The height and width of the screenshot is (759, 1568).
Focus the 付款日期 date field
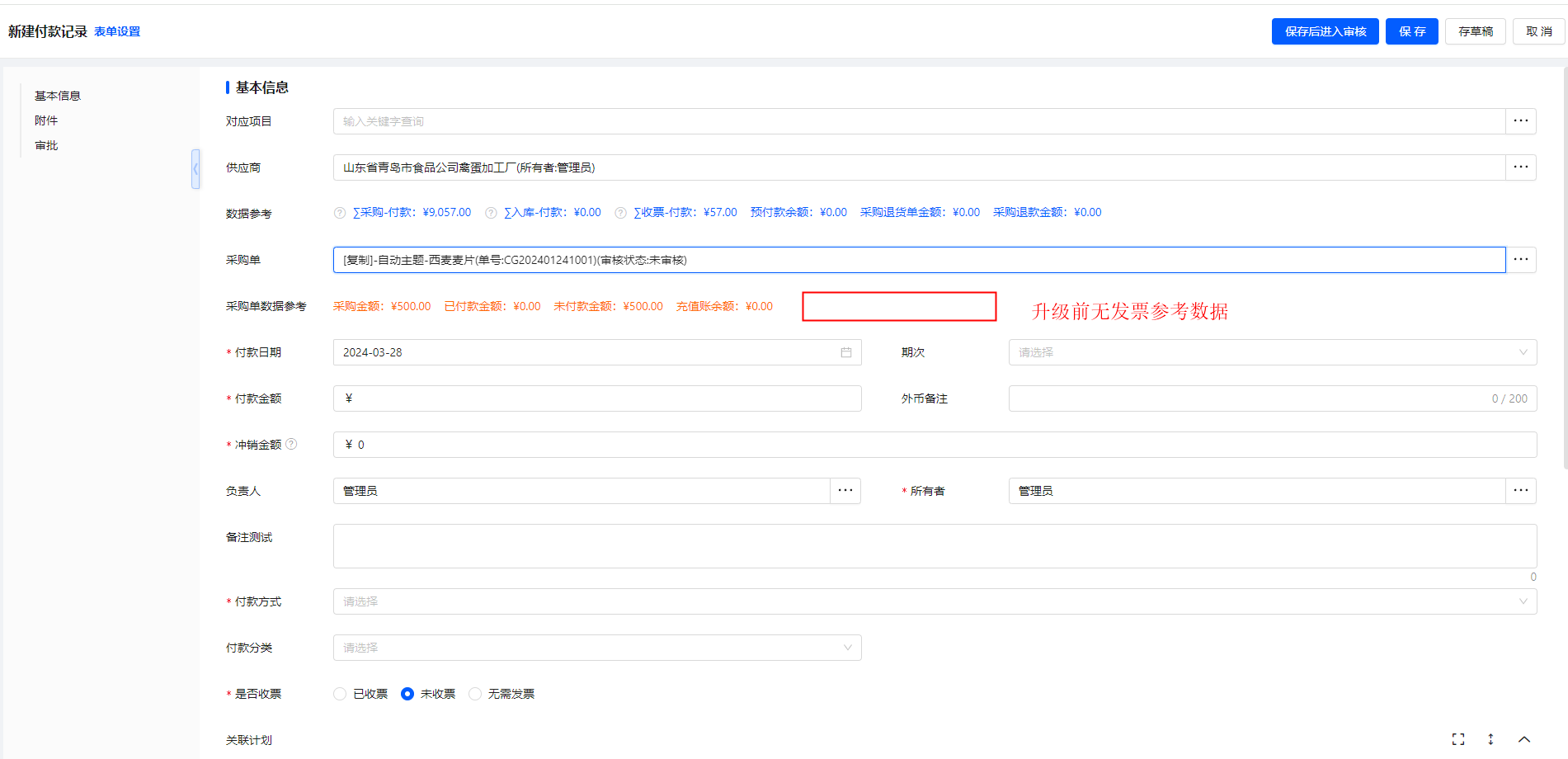(x=597, y=352)
